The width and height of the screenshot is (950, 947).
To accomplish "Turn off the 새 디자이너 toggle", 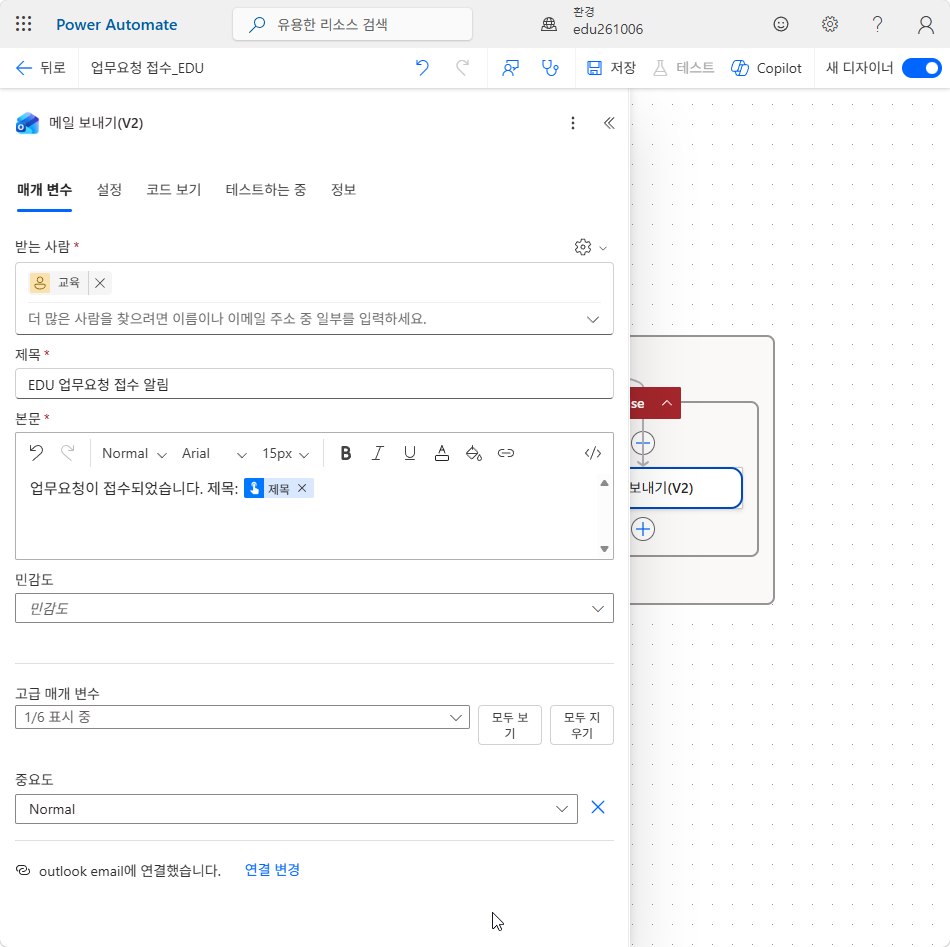I will [x=922, y=68].
